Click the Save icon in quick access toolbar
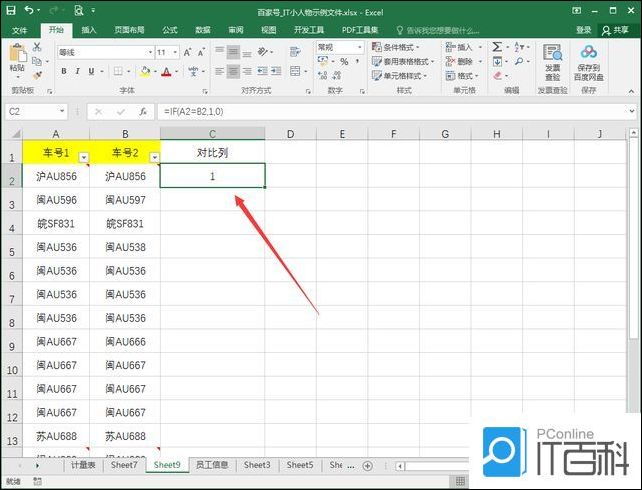This screenshot has width=642, height=490. coord(11,10)
